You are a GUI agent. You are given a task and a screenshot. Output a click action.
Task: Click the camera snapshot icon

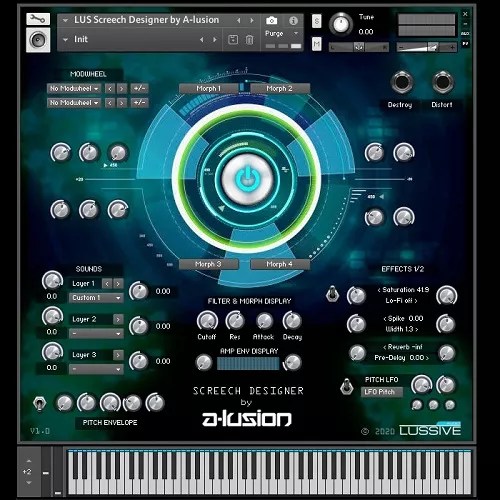271,21
